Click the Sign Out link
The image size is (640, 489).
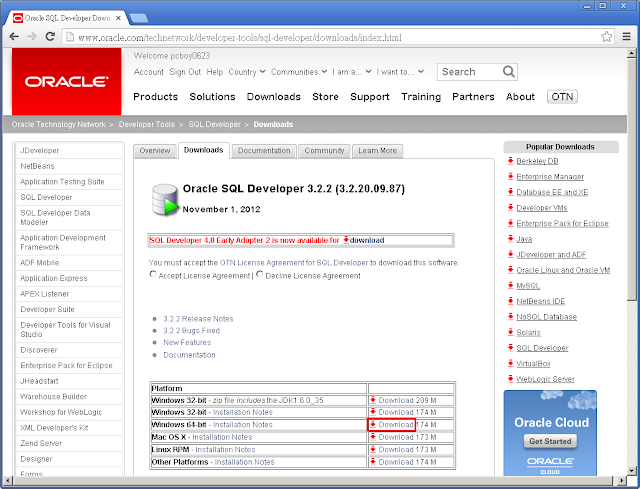click(x=185, y=72)
